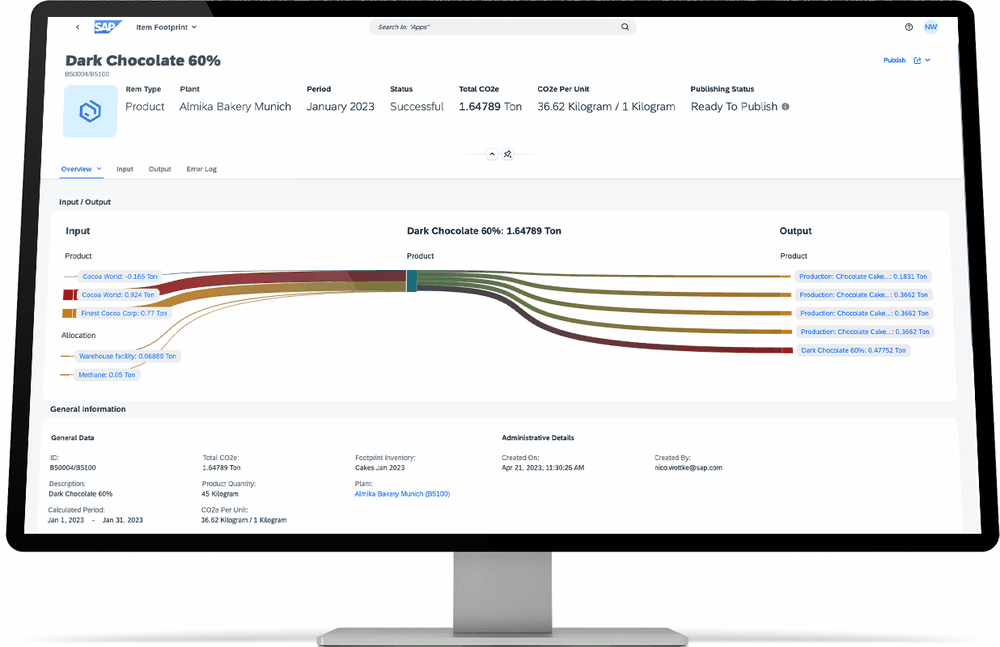Collapse the header with the up chevron
This screenshot has width=1000, height=647.
tap(492, 154)
